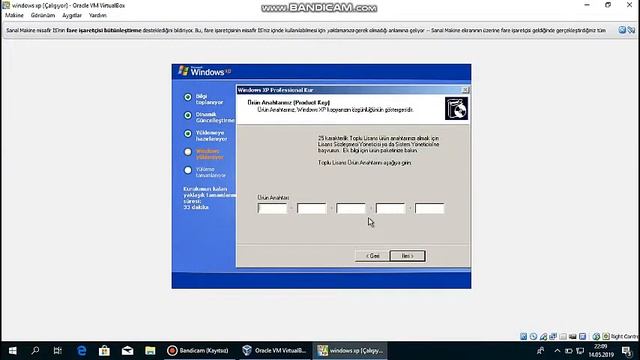Click the first blue icon on the notification bar
This screenshot has height=360, width=640.
point(622,30)
